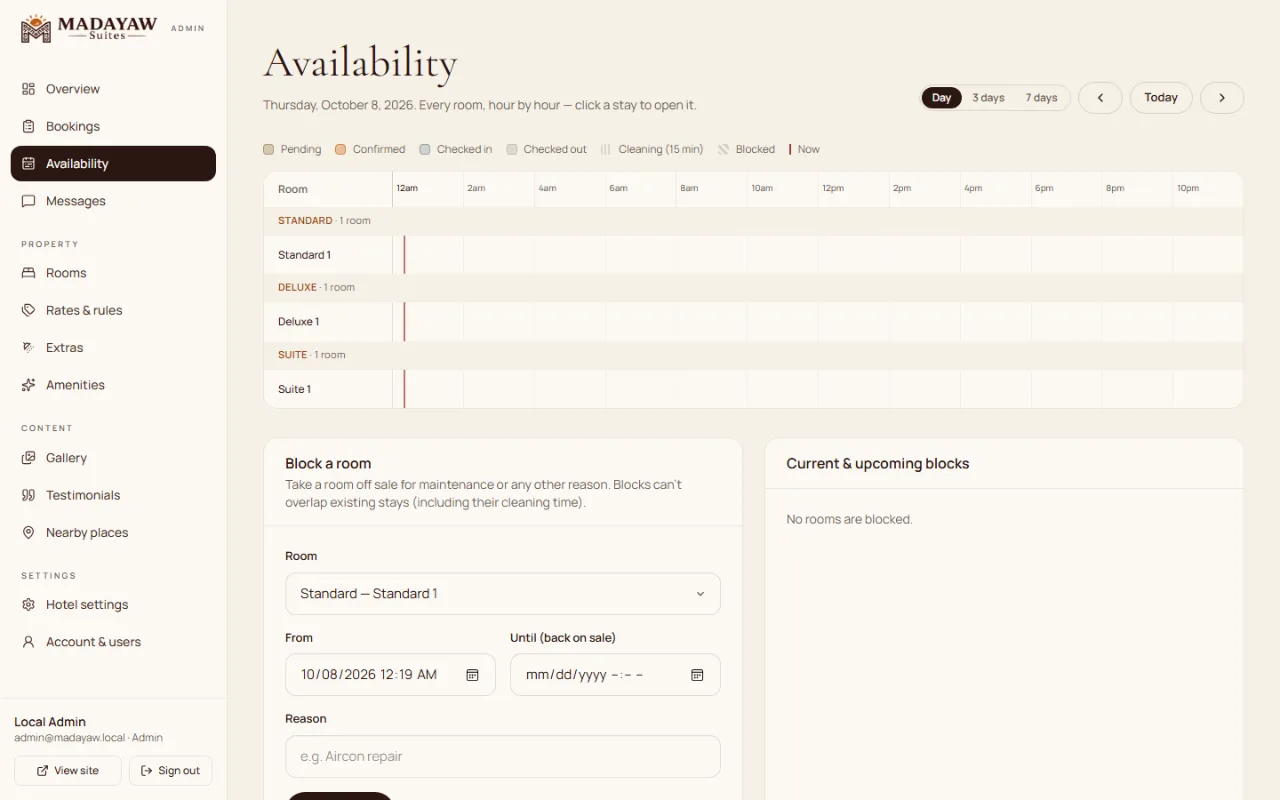1280x800 pixels.
Task: Switch to Day view
Action: (941, 98)
